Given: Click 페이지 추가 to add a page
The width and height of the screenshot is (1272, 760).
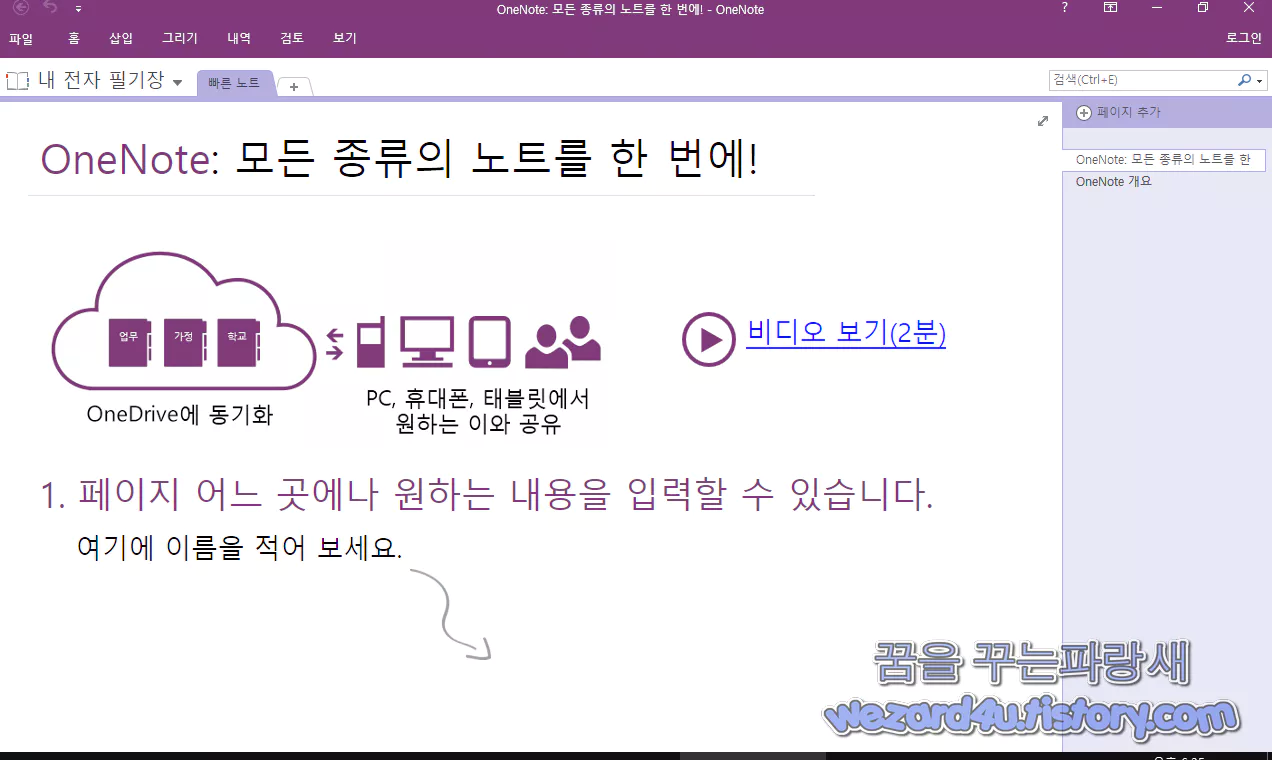Looking at the screenshot, I should coord(1128,113).
